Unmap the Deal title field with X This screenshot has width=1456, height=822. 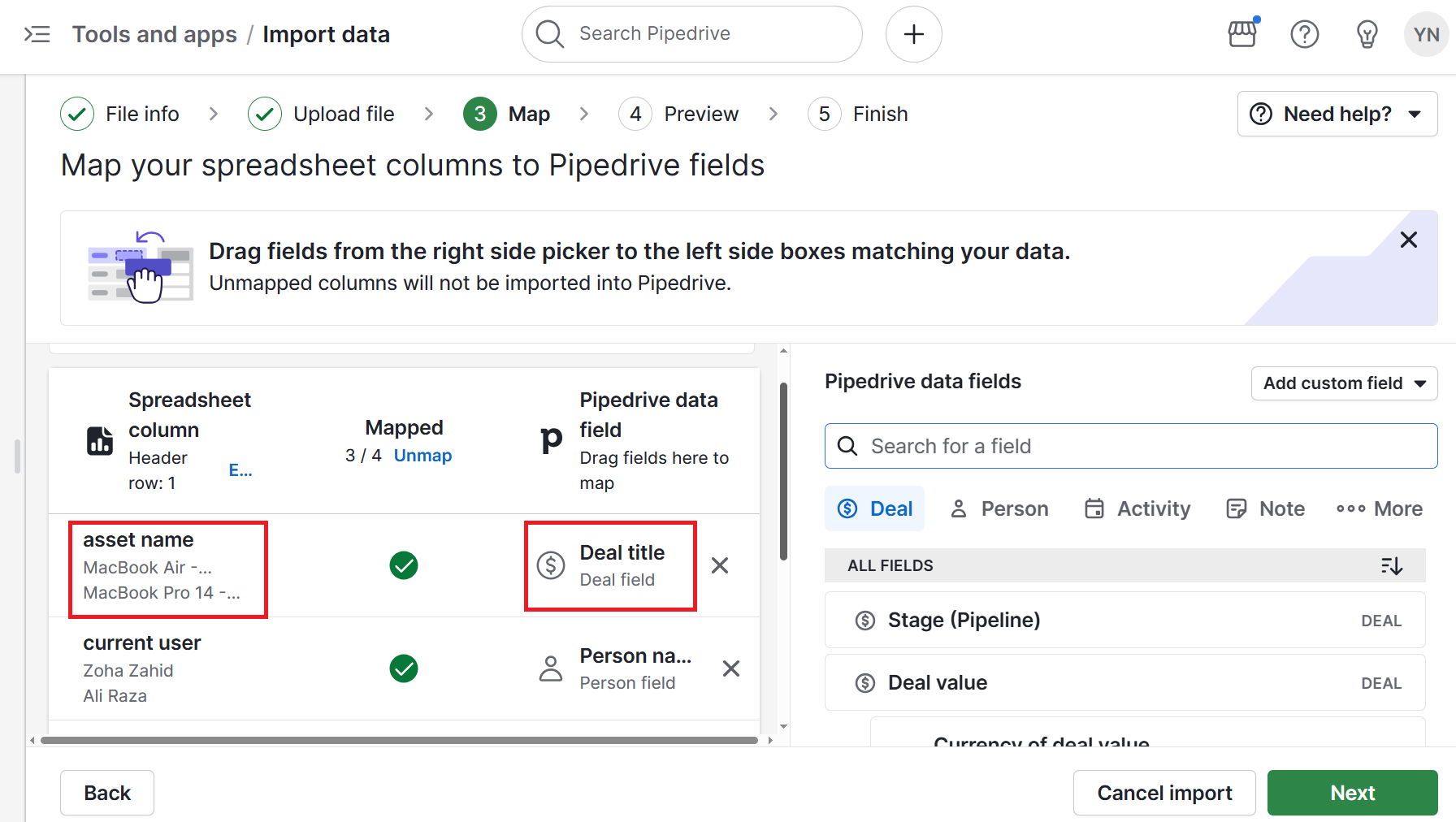(719, 565)
